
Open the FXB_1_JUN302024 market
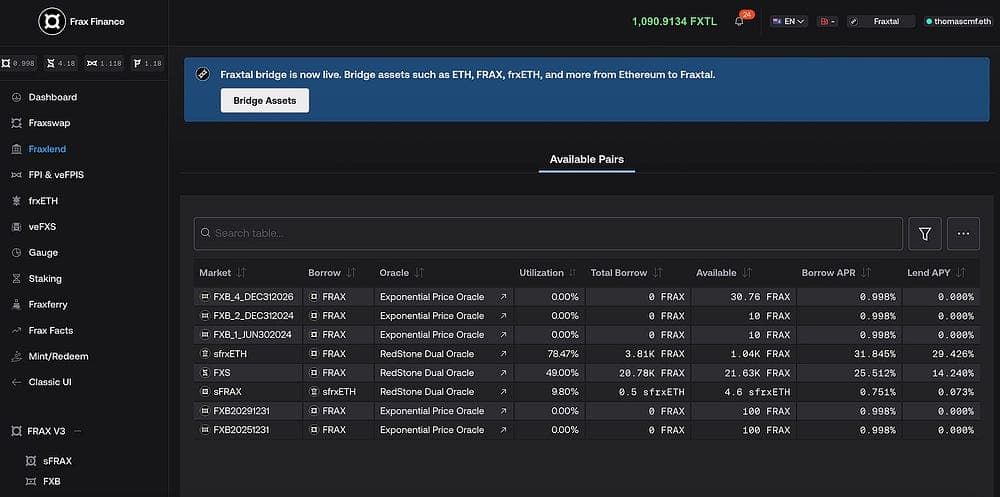[x=253, y=335]
